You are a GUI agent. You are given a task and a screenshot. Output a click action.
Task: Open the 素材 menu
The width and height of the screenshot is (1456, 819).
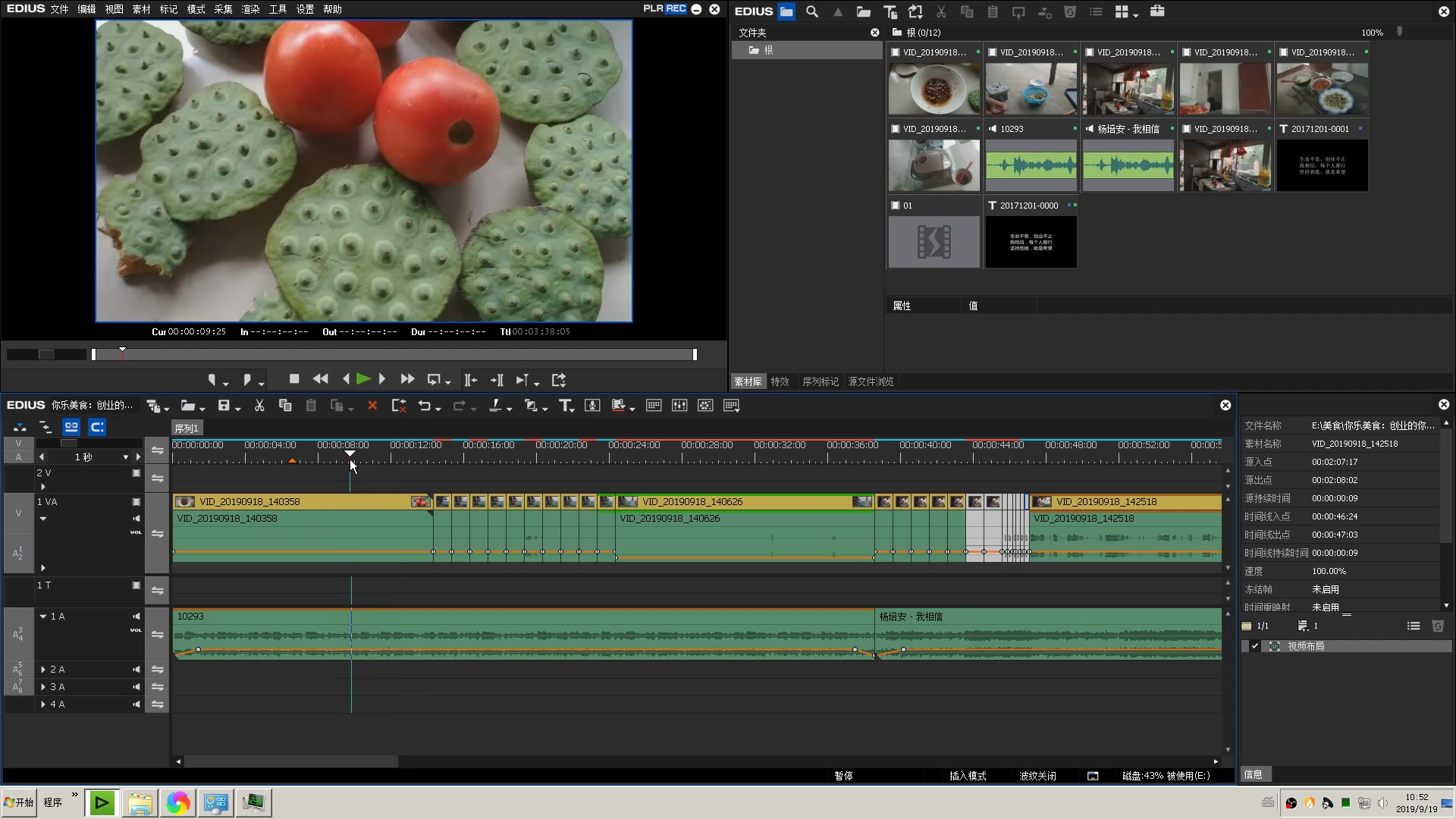click(141, 9)
